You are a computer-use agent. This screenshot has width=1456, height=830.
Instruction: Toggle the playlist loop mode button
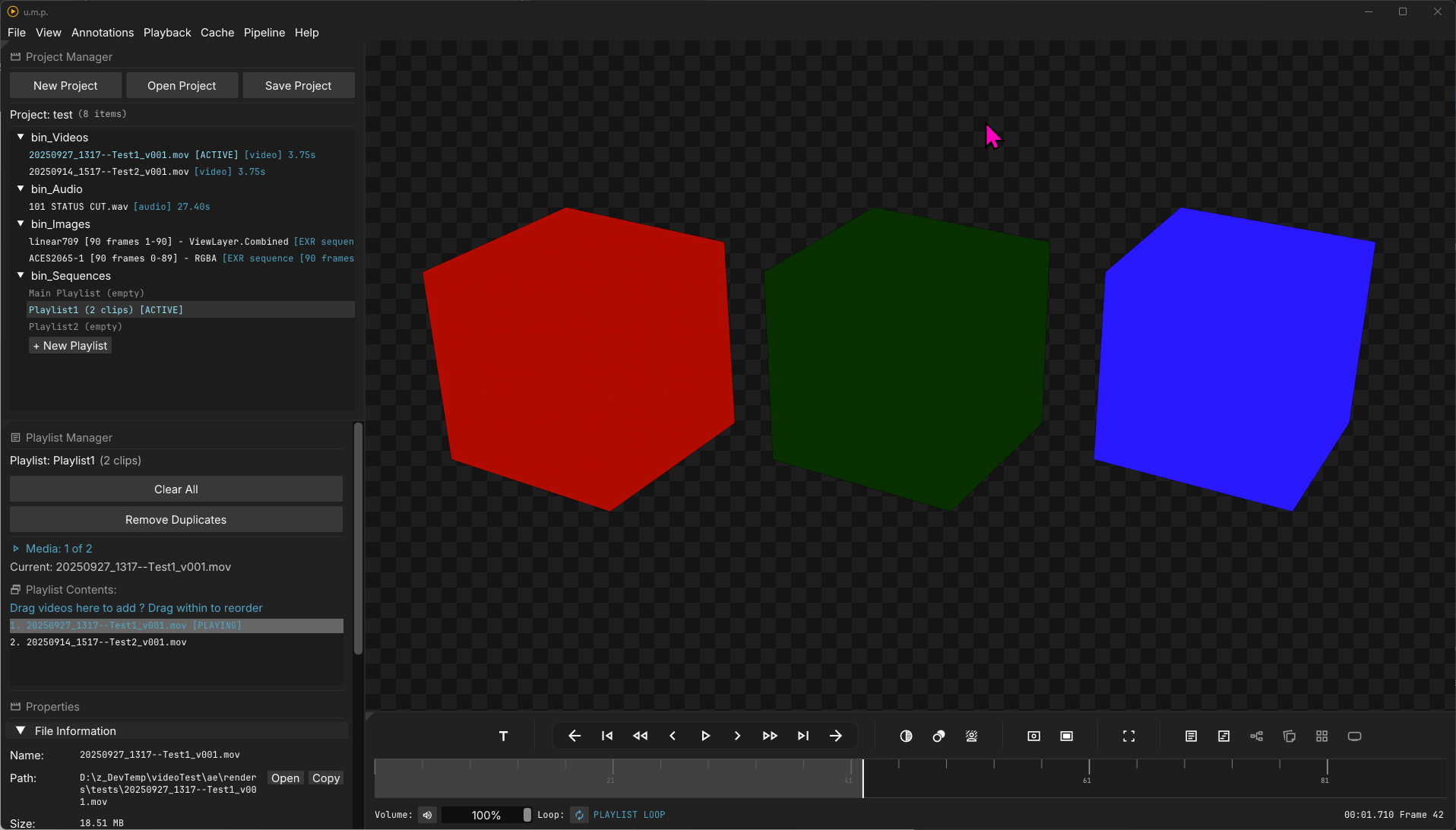tap(579, 815)
